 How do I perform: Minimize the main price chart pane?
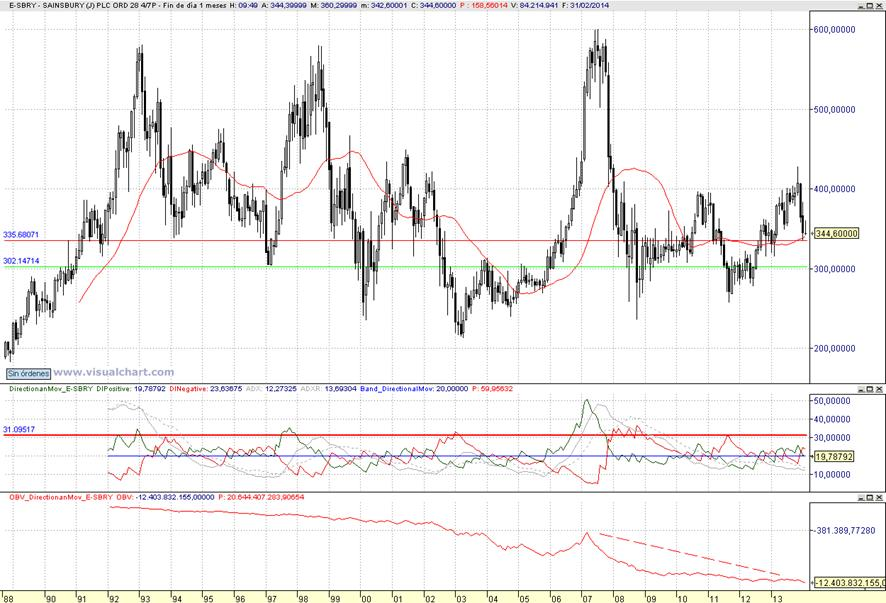861,5
